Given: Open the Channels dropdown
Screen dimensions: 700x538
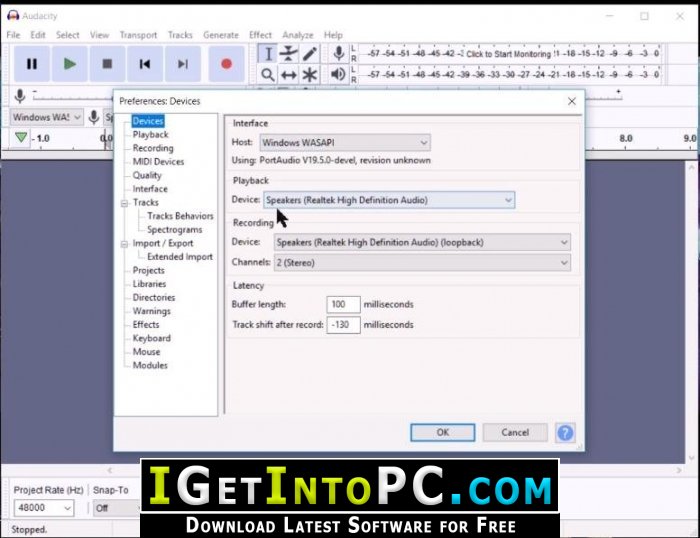Looking at the screenshot, I should (x=422, y=263).
